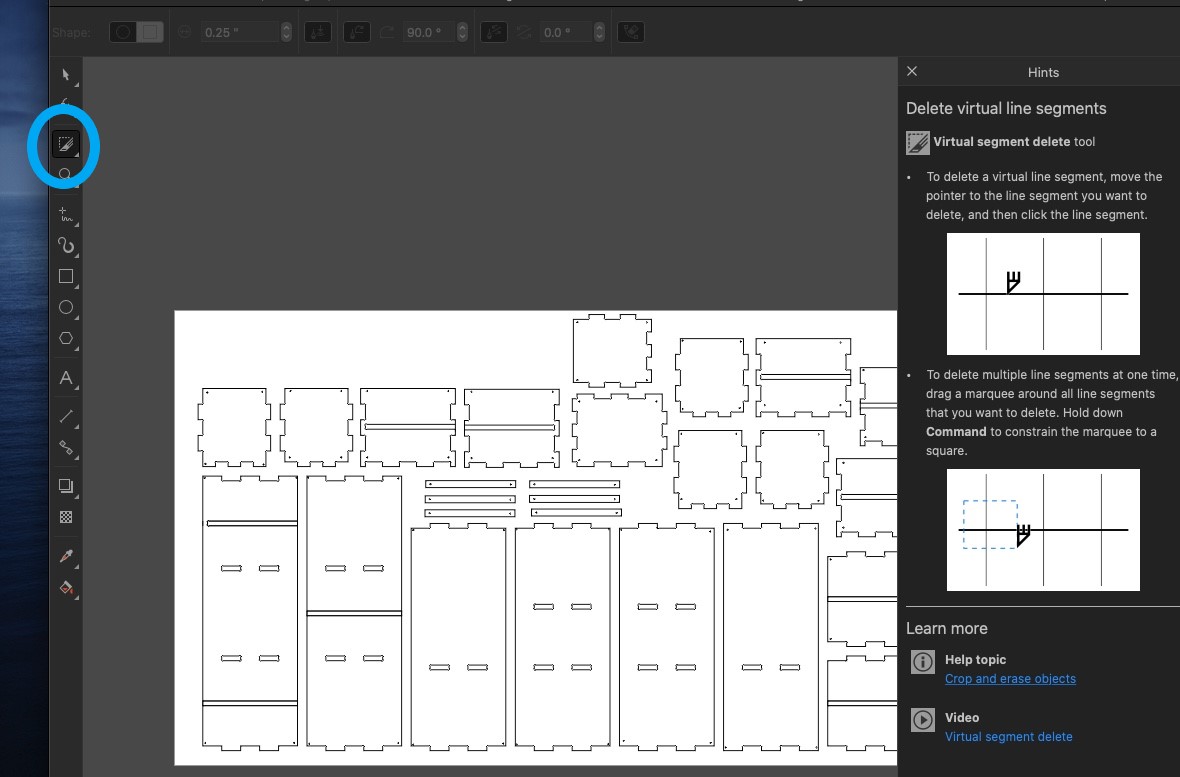Open the Crop and erase objects link
The width and height of the screenshot is (1180, 777).
click(1010, 678)
